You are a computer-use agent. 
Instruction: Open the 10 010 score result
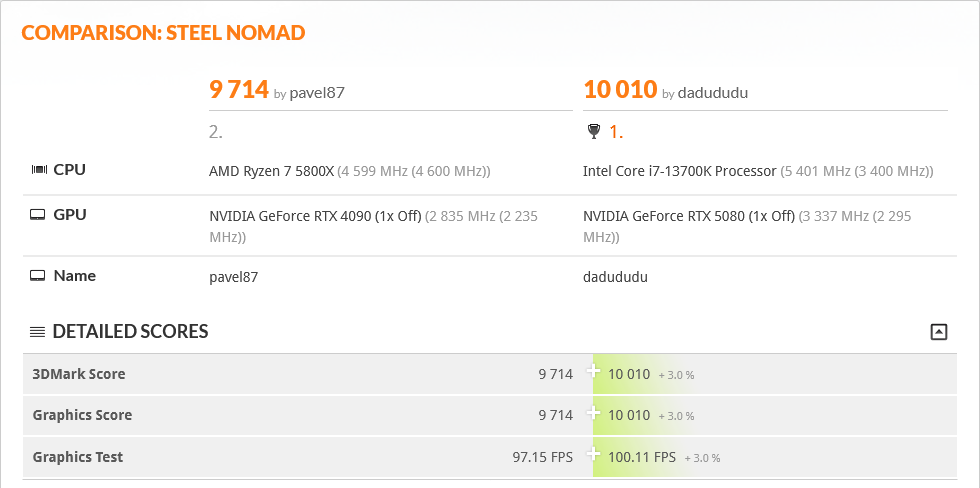point(620,90)
